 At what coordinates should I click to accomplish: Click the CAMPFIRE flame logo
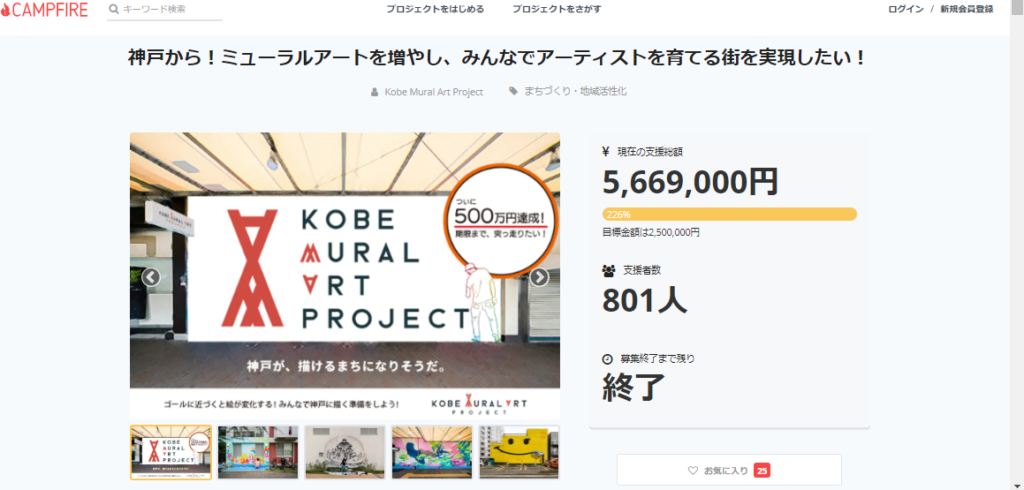click(x=5, y=9)
